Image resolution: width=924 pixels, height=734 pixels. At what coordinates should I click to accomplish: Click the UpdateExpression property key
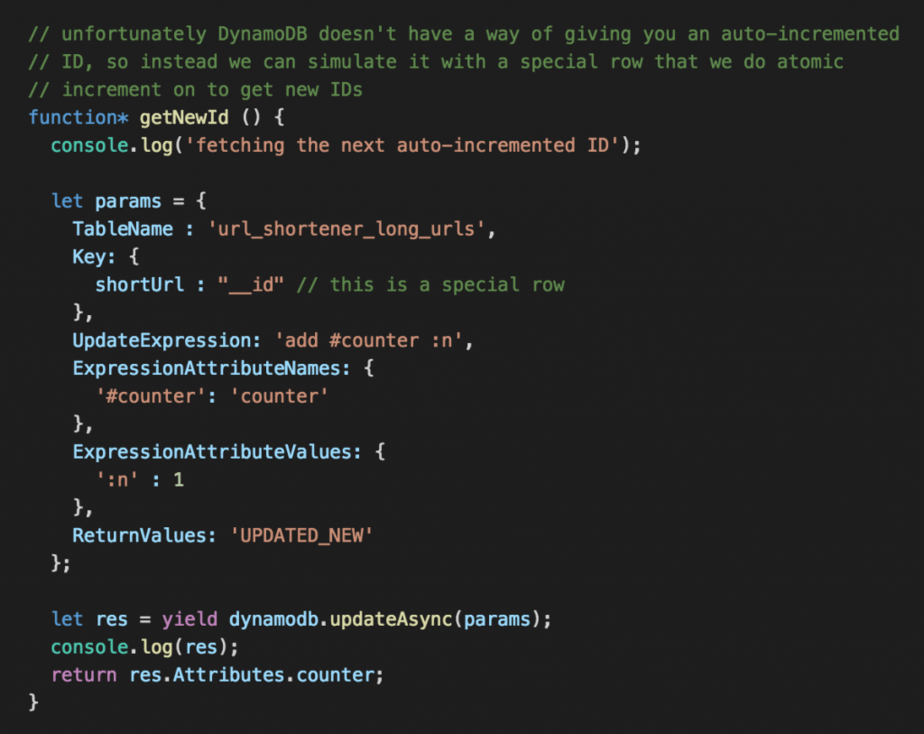161,341
